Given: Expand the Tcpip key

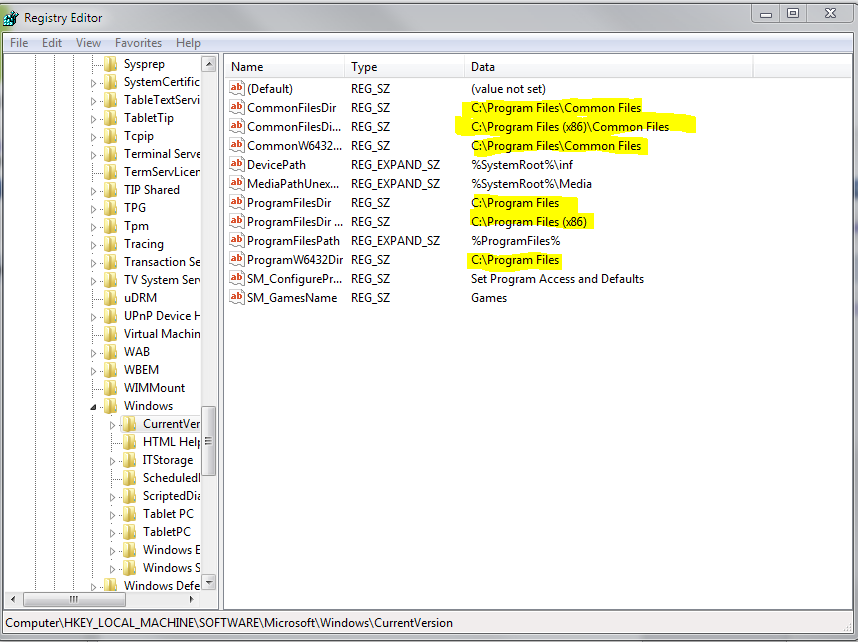Looking at the screenshot, I should (x=93, y=137).
